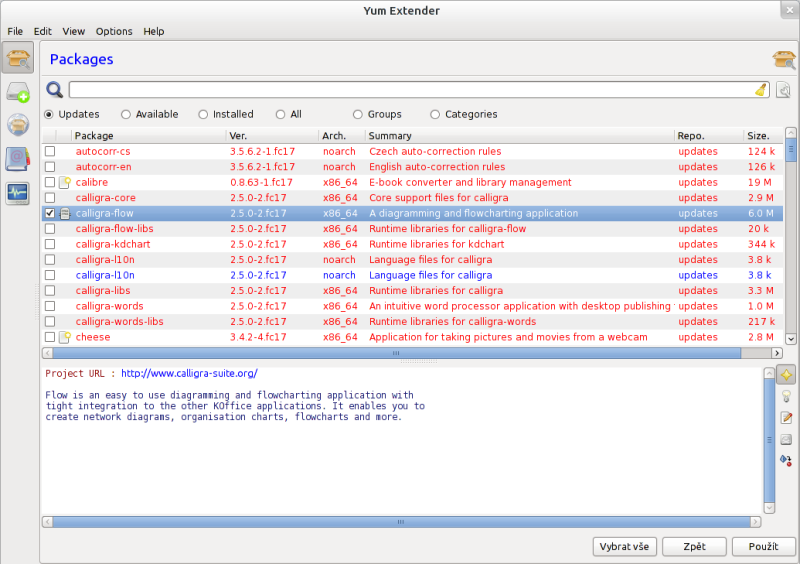
Task: Click the Vybrat vše button
Action: pos(624,547)
